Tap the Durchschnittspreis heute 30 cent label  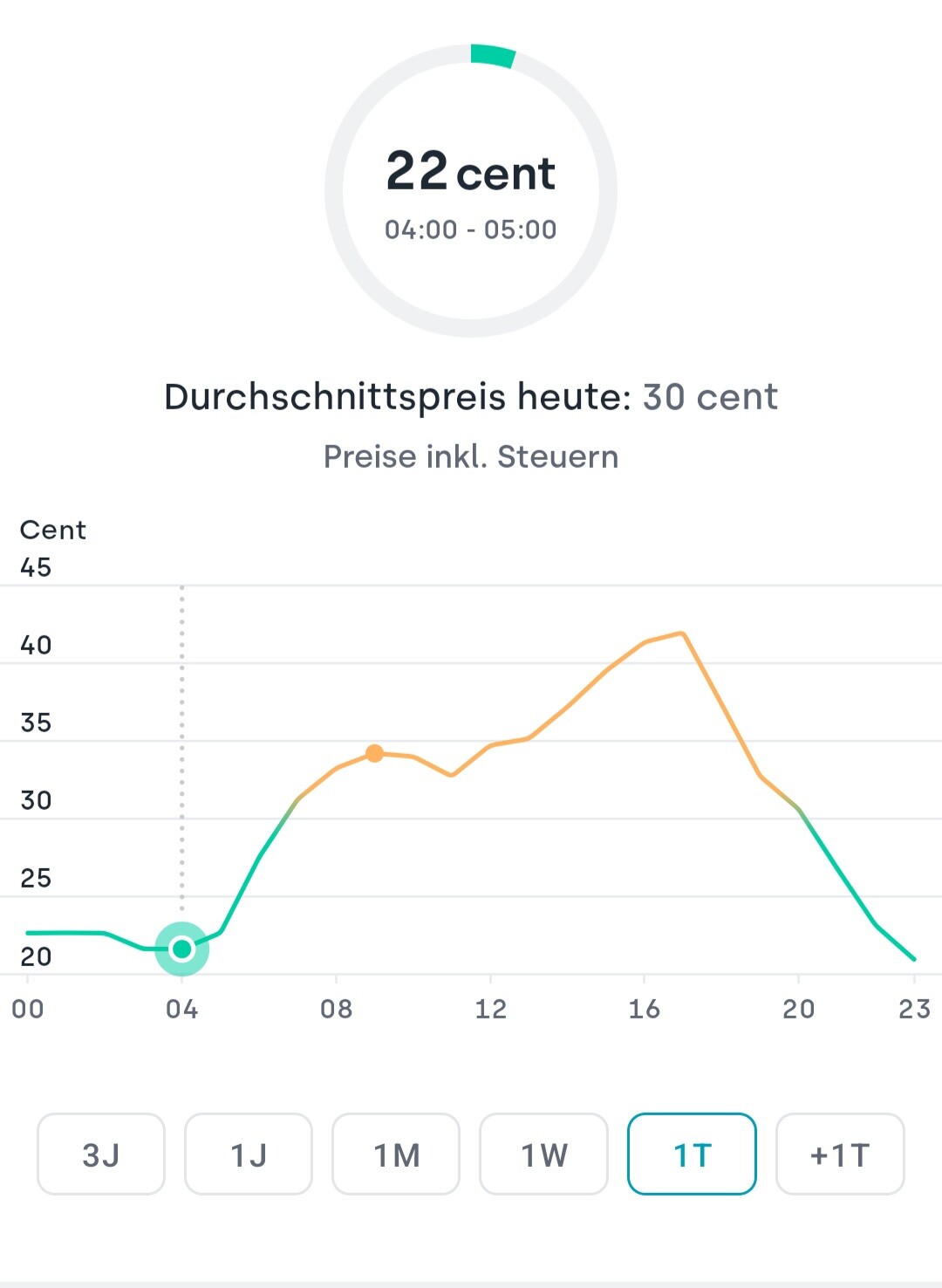(470, 397)
